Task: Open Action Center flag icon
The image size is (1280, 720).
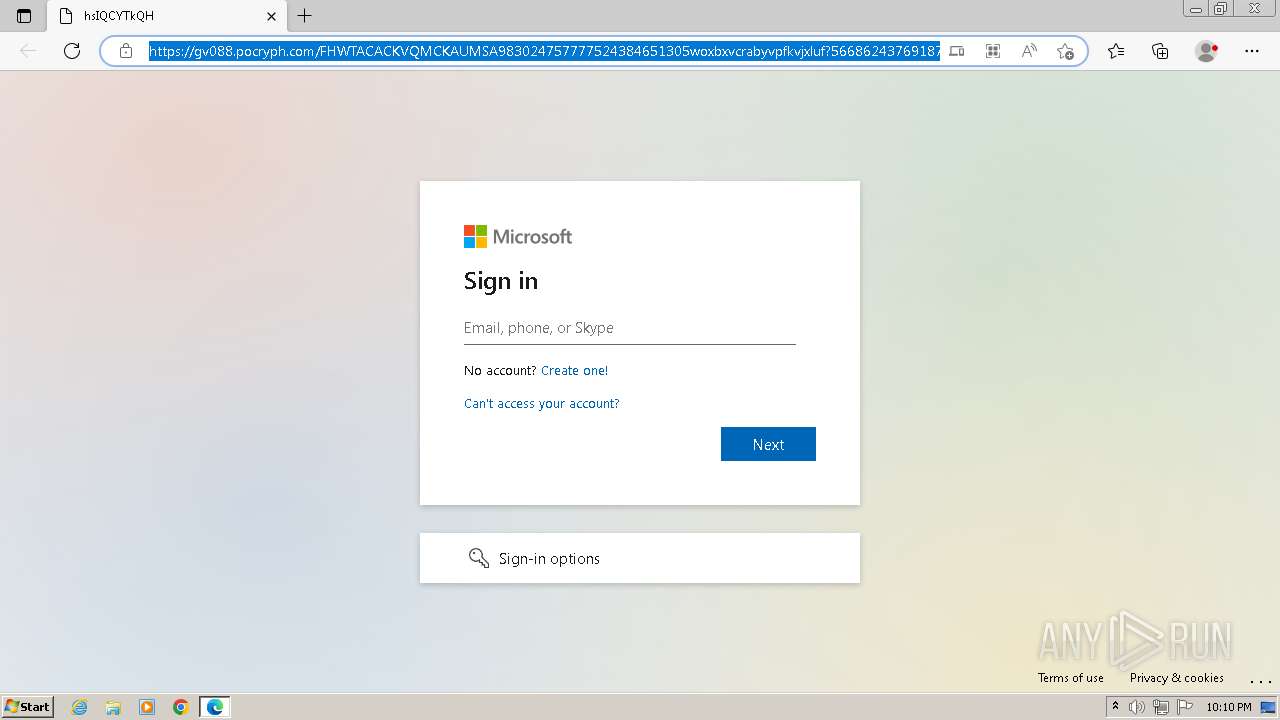Action: 1184,707
